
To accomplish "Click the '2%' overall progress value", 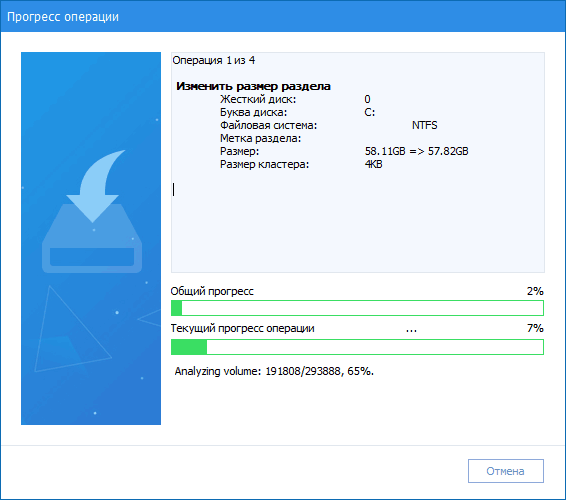I will coord(535,291).
